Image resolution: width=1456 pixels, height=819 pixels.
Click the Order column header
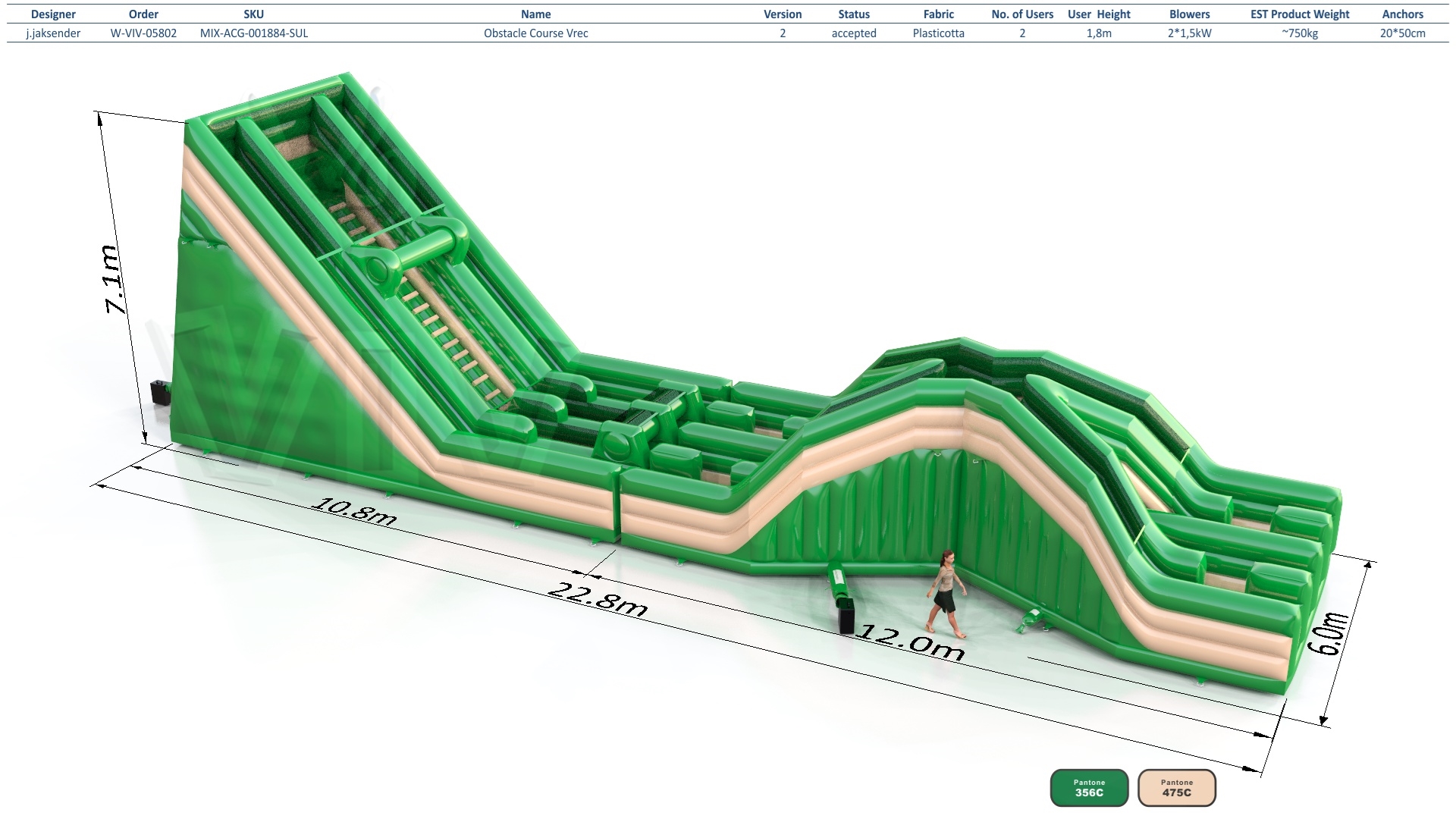point(143,14)
